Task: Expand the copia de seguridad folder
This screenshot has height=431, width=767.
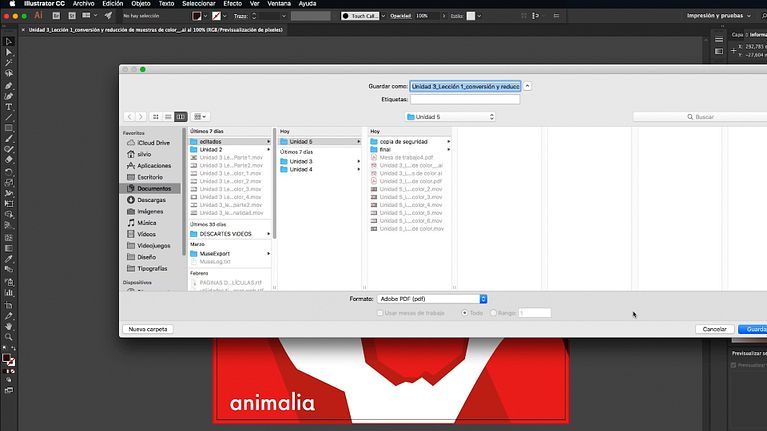Action: 449,142
